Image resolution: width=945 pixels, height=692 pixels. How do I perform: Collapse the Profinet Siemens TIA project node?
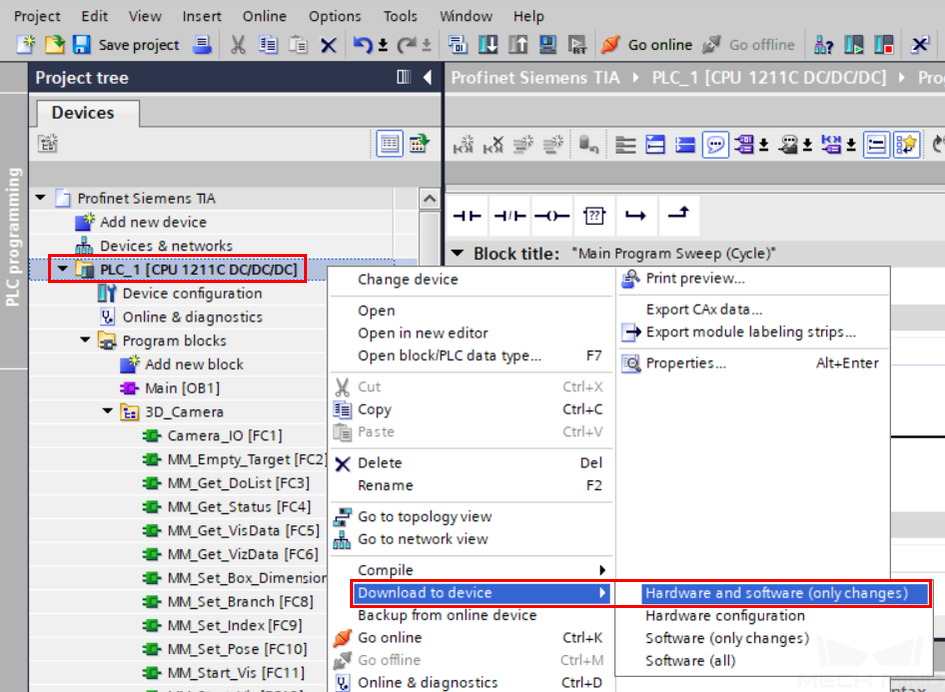(x=40, y=198)
